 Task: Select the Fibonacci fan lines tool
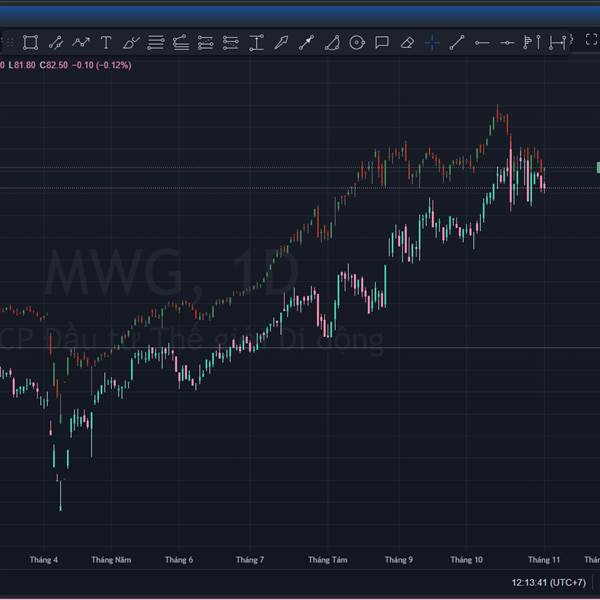181,42
